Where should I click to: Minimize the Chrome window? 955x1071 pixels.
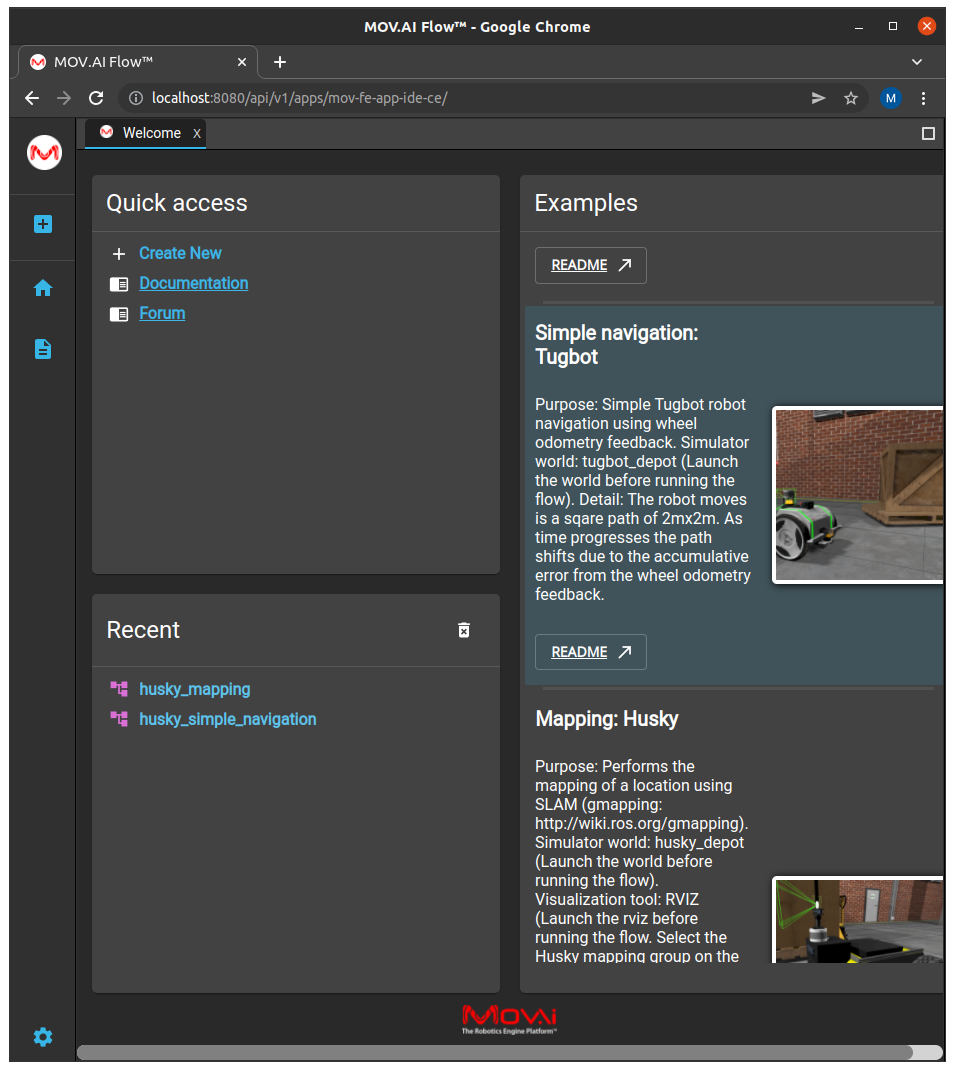tap(859, 27)
